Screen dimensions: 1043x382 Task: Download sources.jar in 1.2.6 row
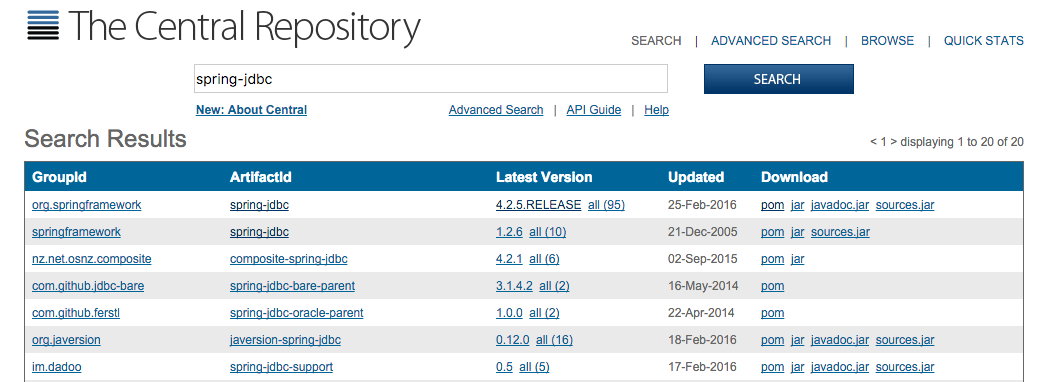coord(839,232)
